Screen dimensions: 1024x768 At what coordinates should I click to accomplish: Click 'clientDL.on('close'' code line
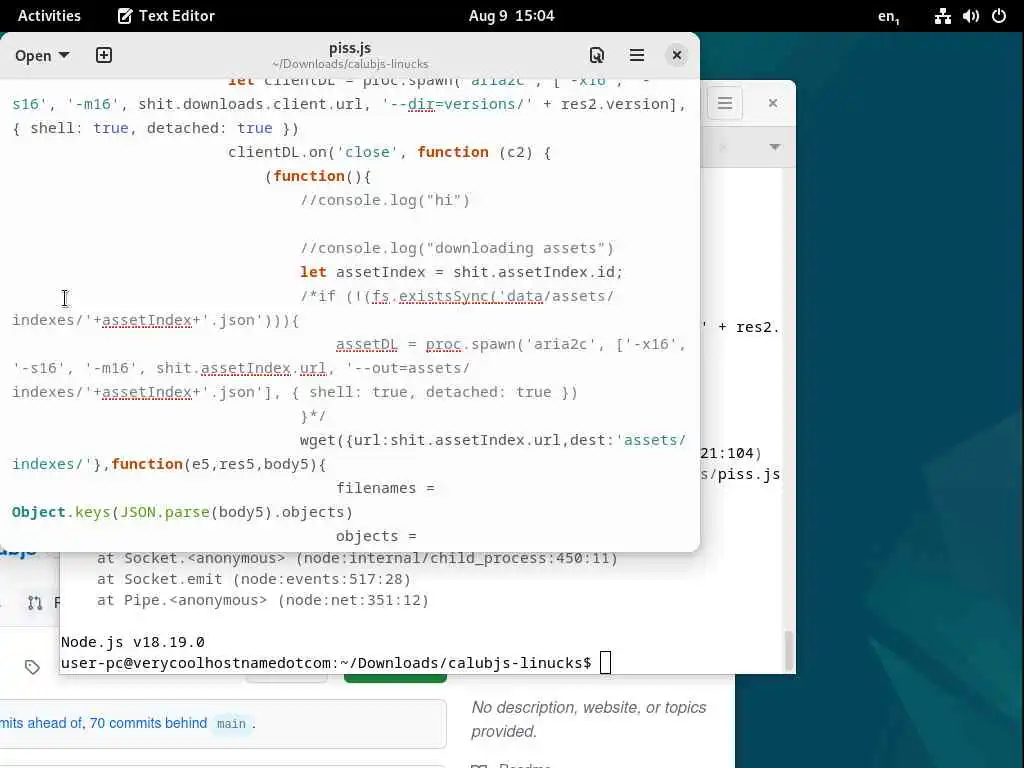click(x=389, y=152)
